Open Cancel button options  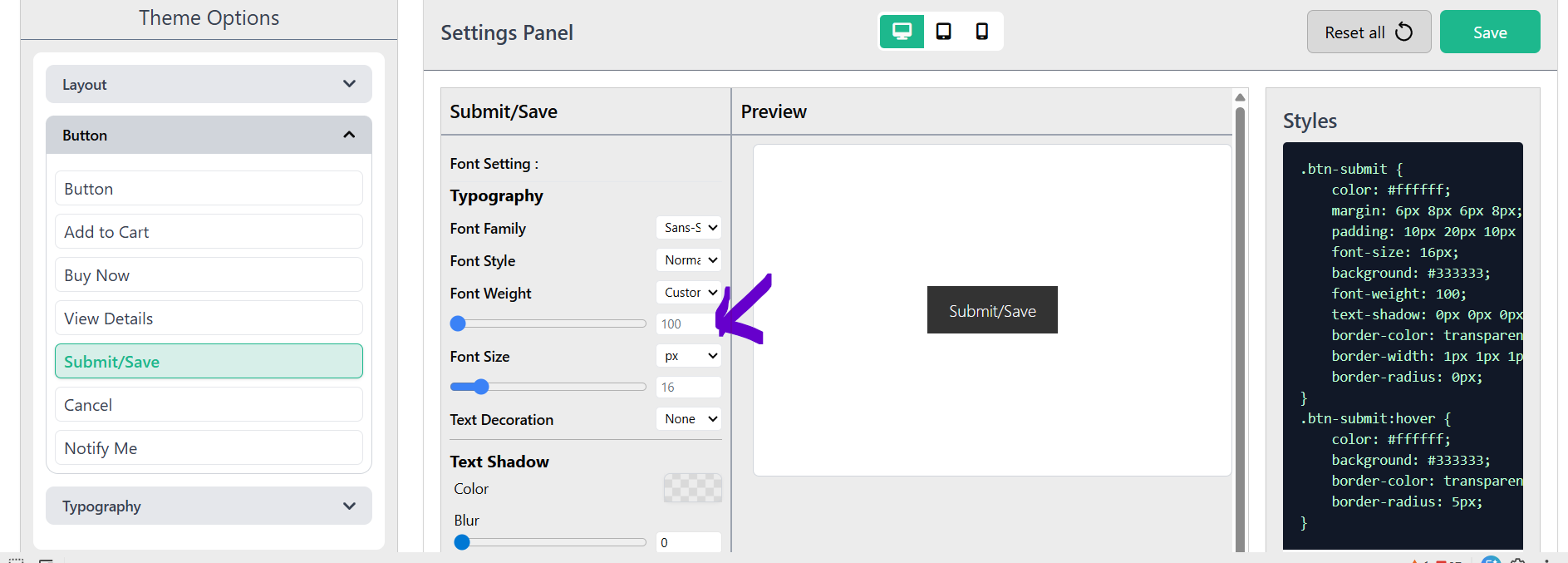click(209, 404)
